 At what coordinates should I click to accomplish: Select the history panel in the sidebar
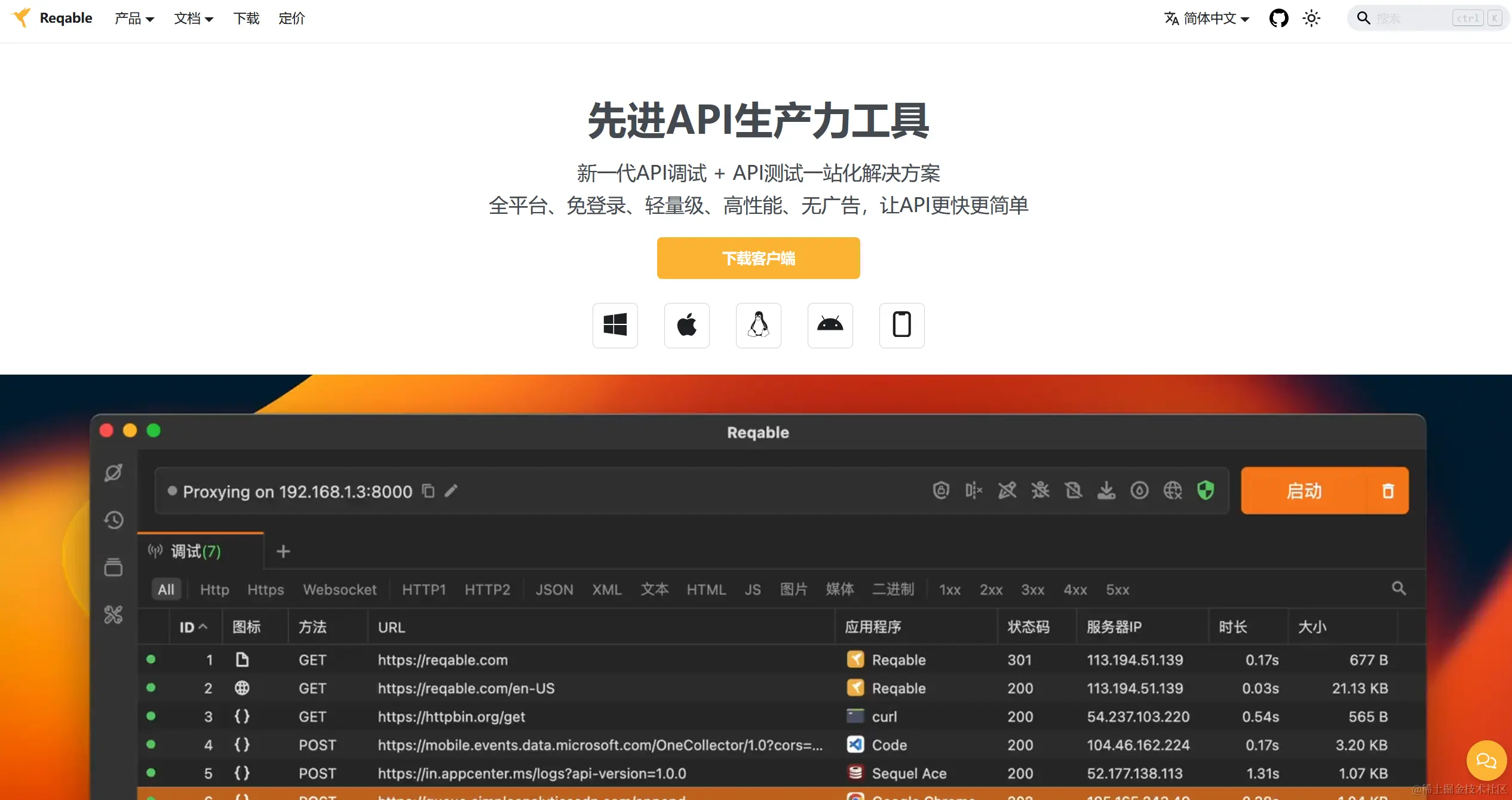[113, 520]
